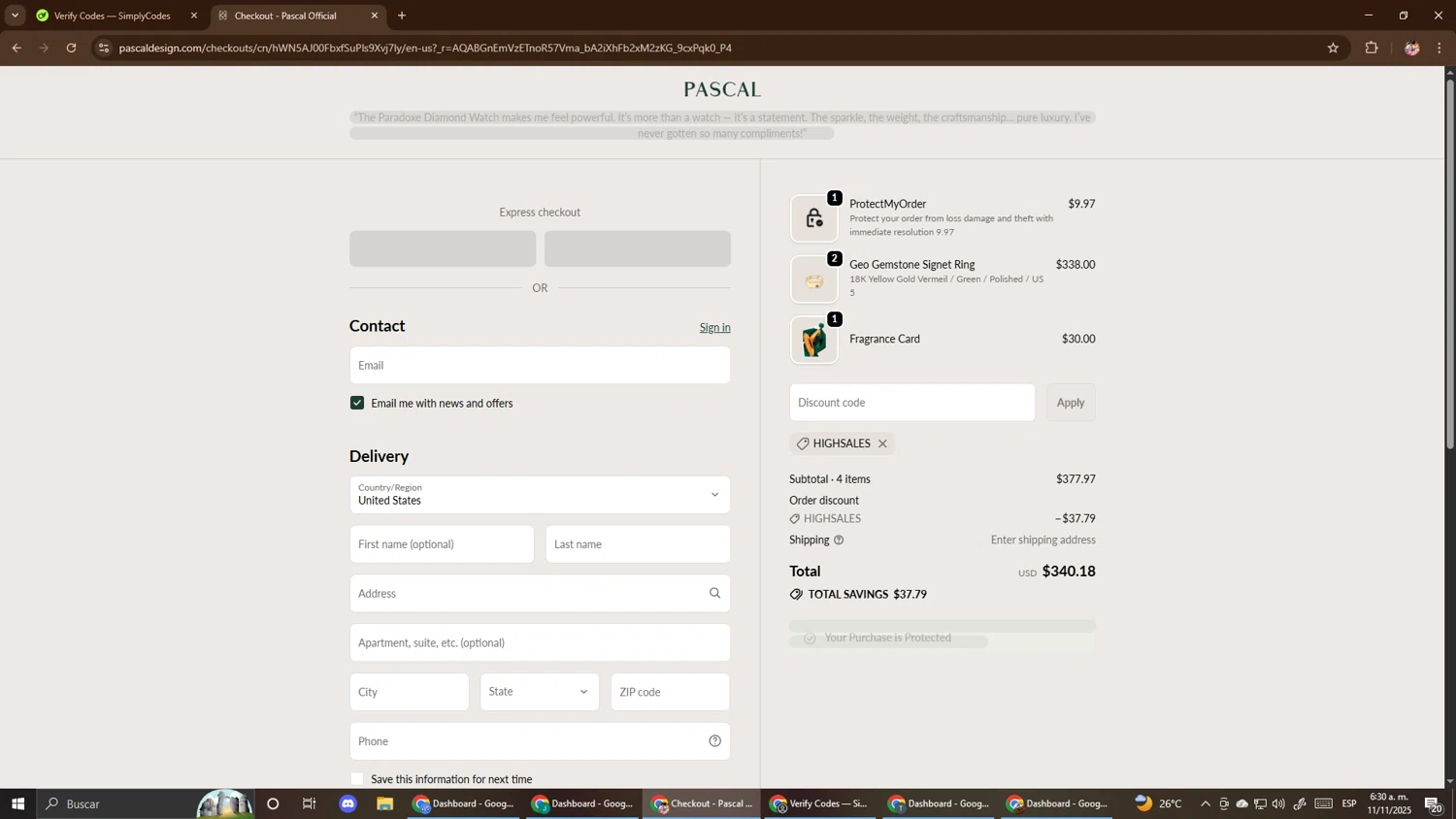Click the PASCAL logo
The height and width of the screenshot is (819, 1456).
click(x=722, y=89)
